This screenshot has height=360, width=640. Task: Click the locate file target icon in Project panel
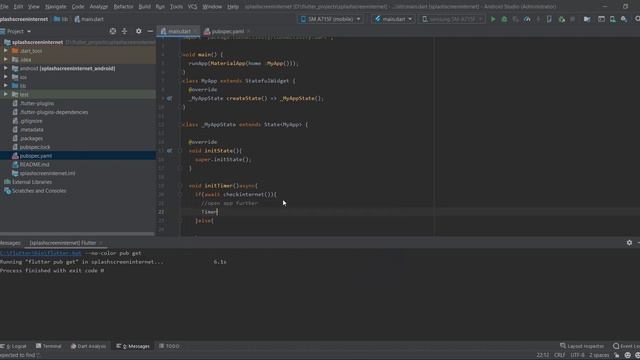[x=113, y=31]
